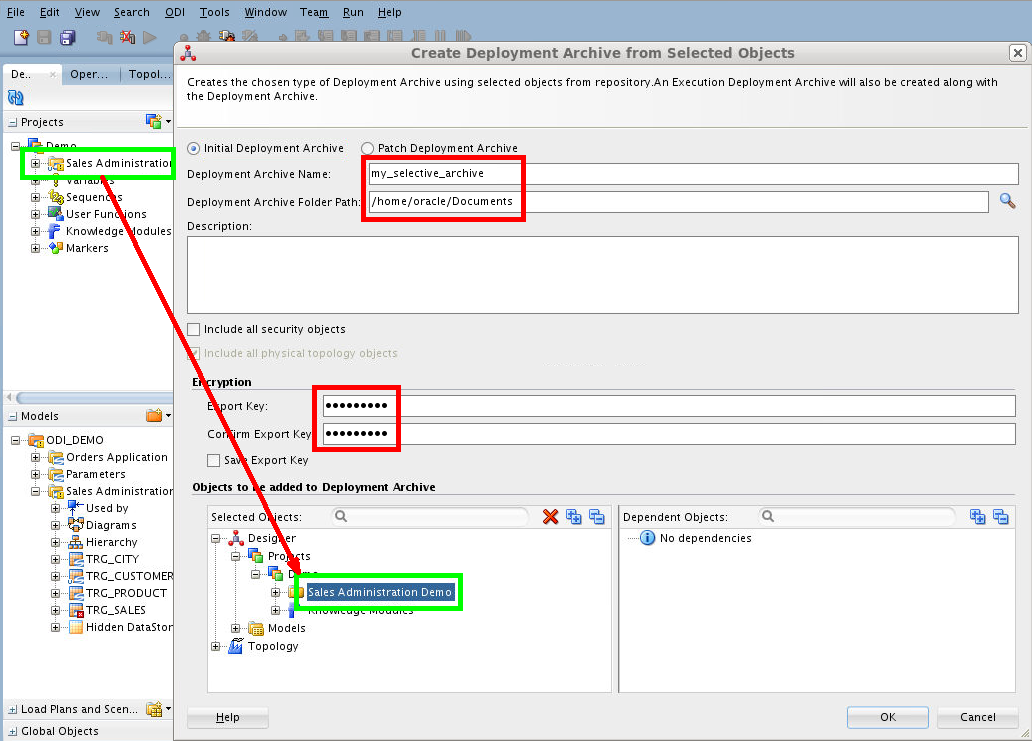
Task: Click the OK button
Action: tap(886, 717)
